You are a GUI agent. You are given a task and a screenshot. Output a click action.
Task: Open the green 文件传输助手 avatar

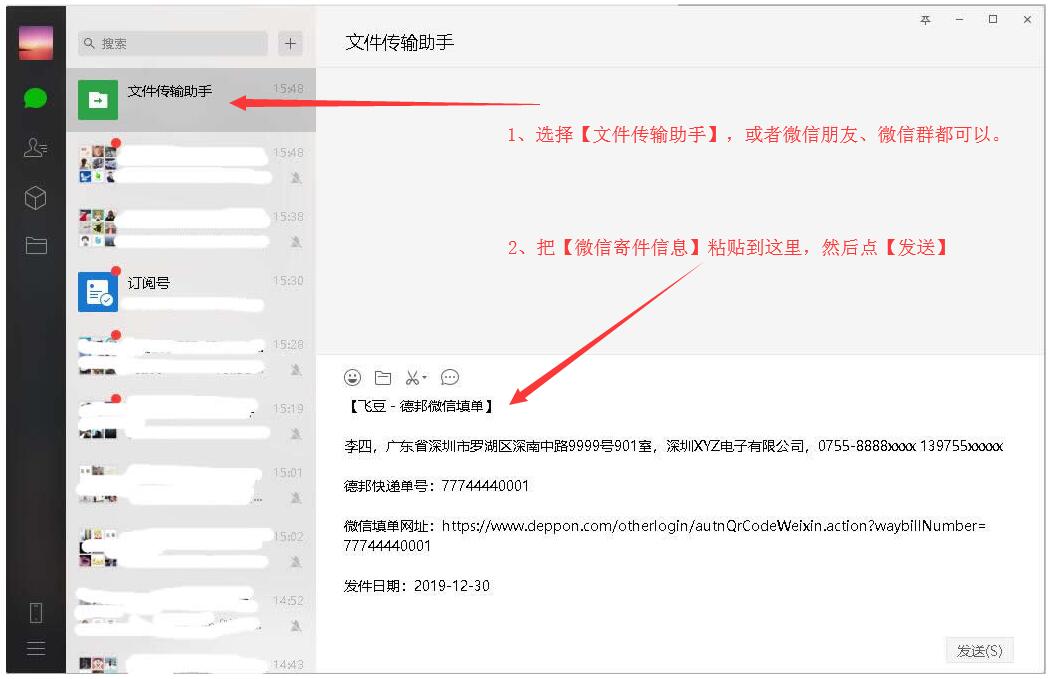tap(98, 100)
